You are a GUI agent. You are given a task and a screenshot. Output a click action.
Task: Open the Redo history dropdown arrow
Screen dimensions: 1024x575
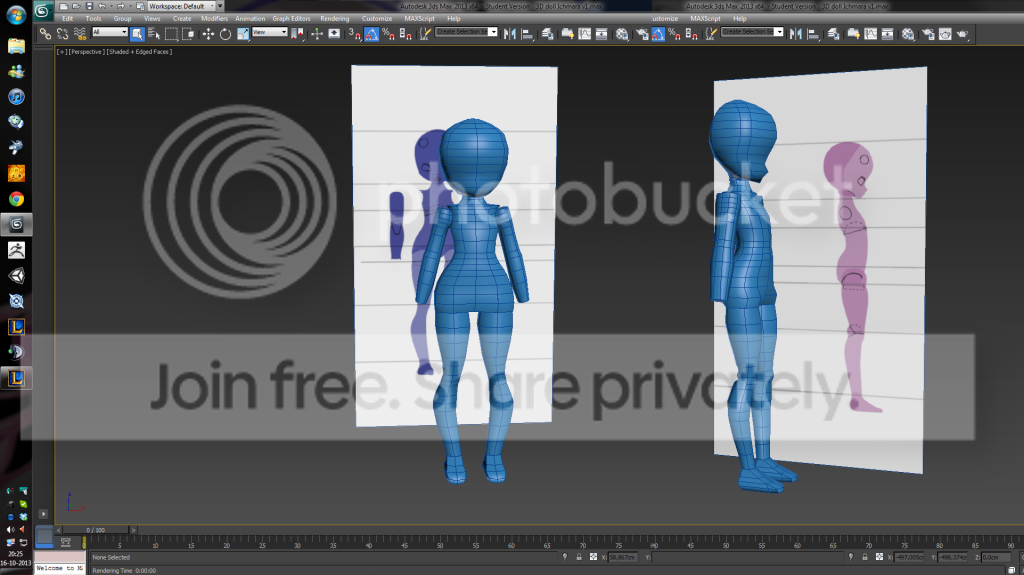tap(130, 6)
